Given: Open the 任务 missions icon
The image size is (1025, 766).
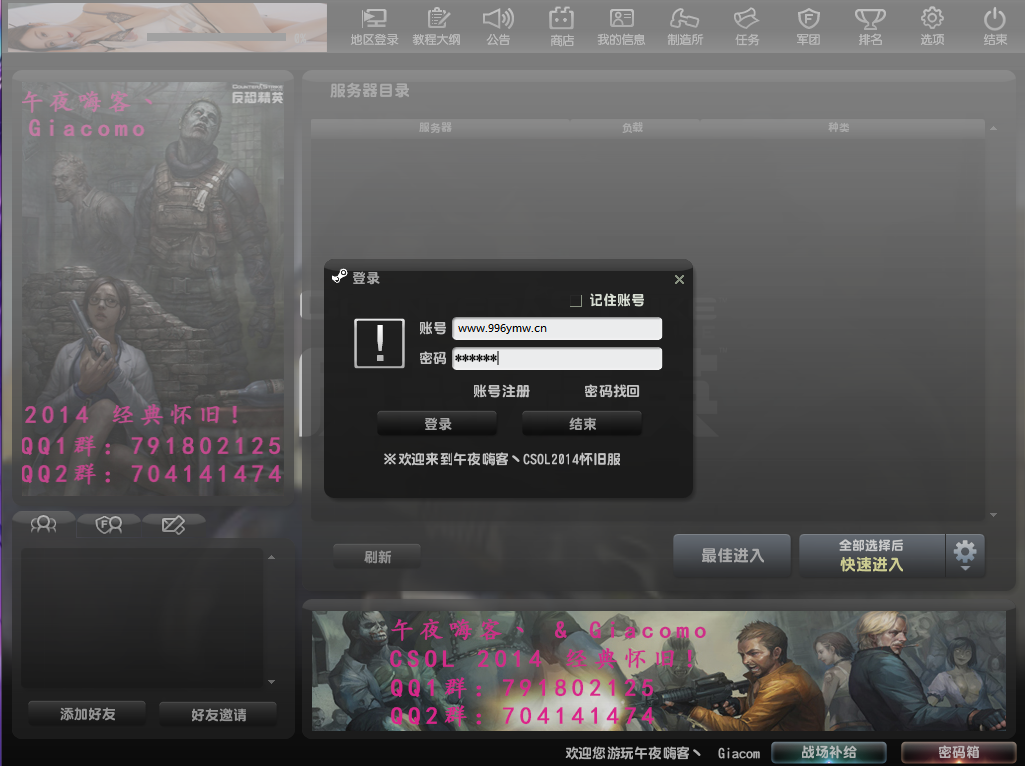Looking at the screenshot, I should 747,27.
